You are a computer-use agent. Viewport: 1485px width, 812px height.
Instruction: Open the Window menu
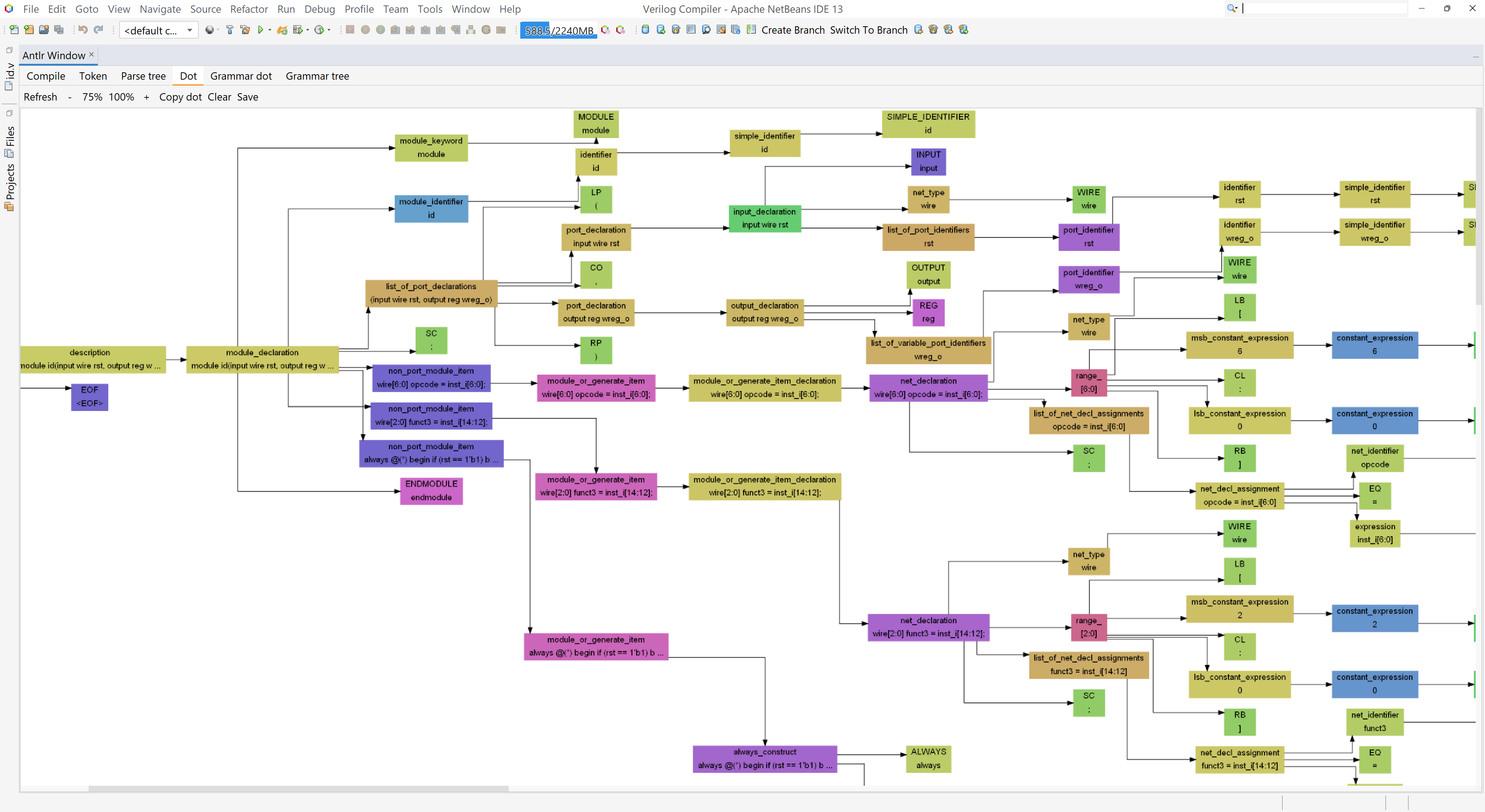point(470,9)
